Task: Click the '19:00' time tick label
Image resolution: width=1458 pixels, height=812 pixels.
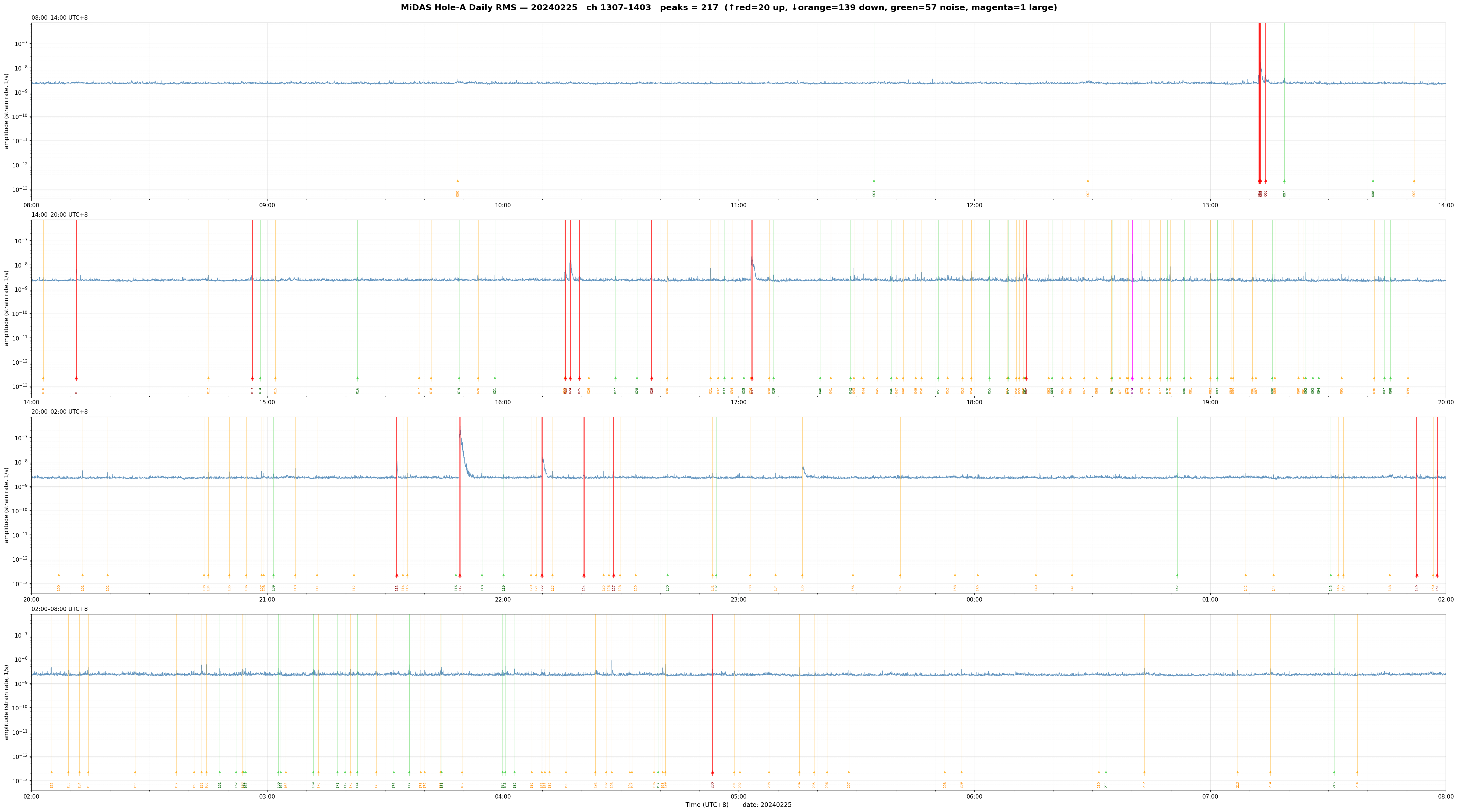Action: point(1210,402)
